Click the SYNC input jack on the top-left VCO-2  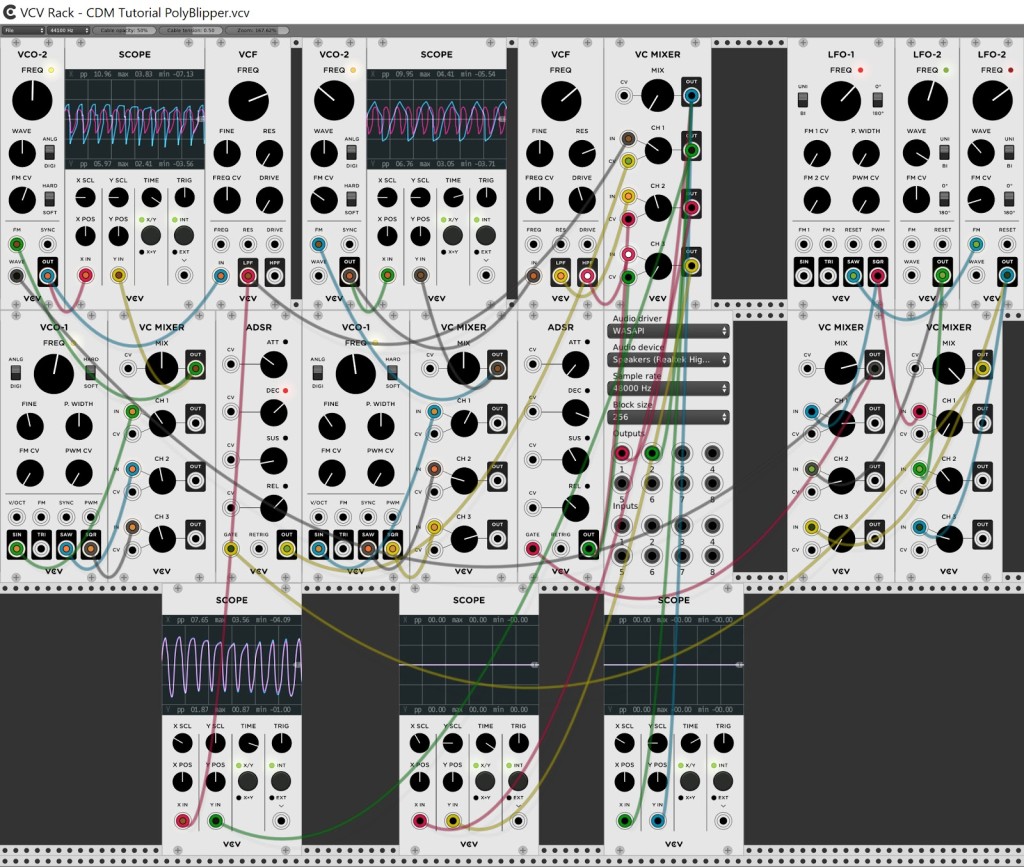point(48,244)
